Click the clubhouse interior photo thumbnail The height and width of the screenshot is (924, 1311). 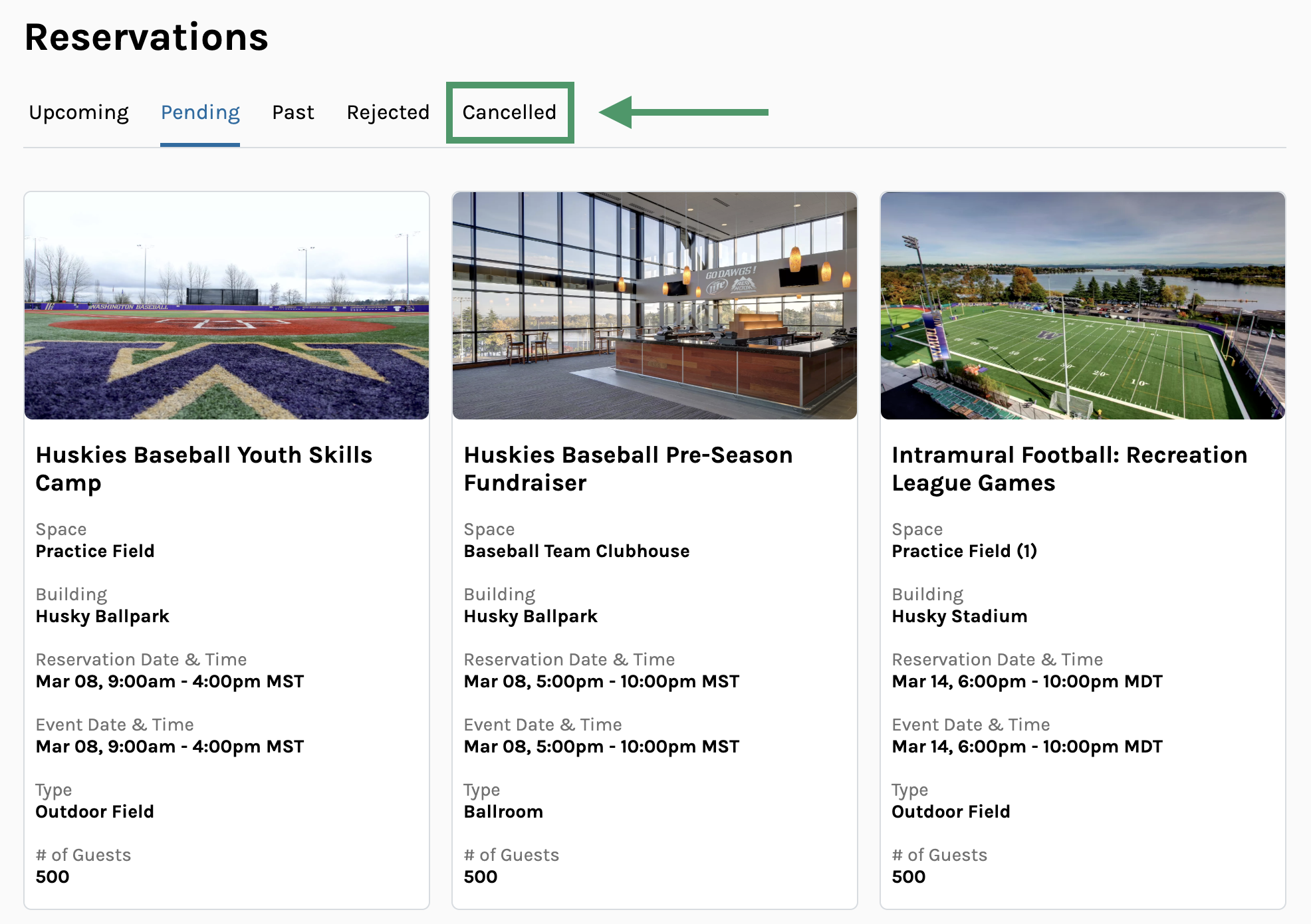pyautogui.click(x=654, y=306)
